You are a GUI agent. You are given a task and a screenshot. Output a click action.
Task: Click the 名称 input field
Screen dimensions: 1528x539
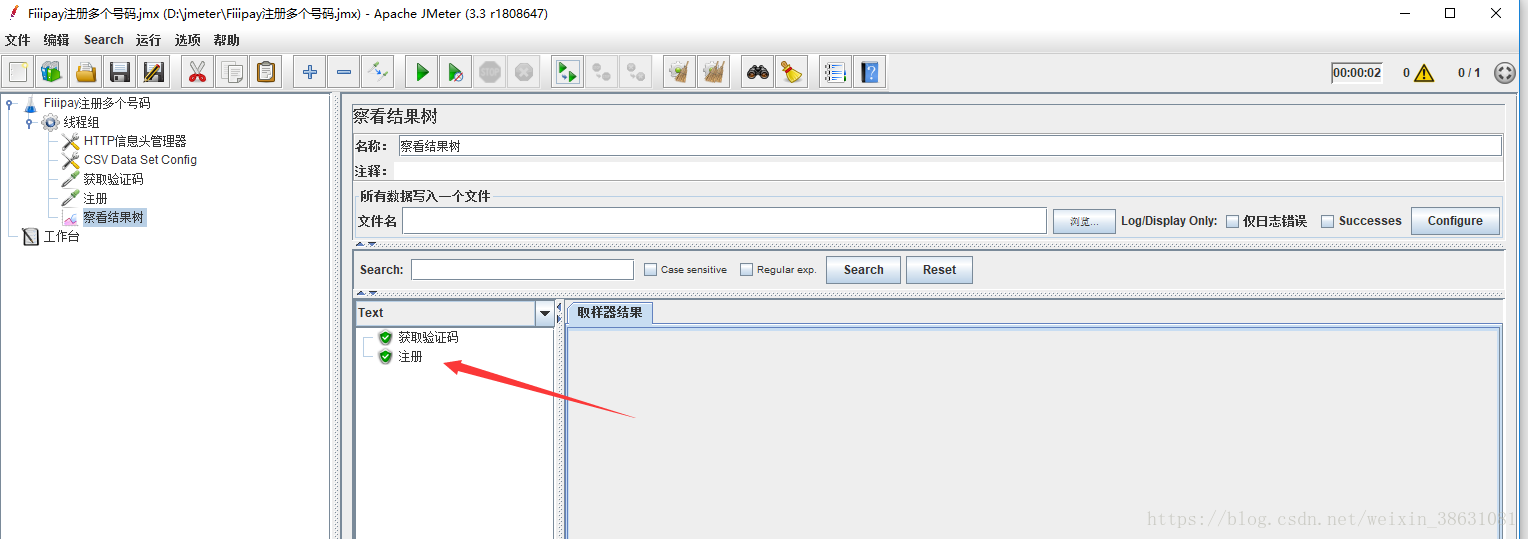pyautogui.click(x=950, y=146)
